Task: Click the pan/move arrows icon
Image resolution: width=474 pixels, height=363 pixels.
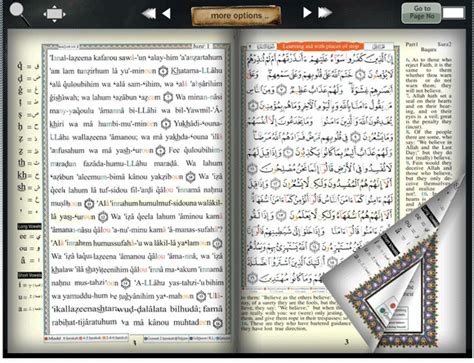Action: pyautogui.click(x=54, y=14)
